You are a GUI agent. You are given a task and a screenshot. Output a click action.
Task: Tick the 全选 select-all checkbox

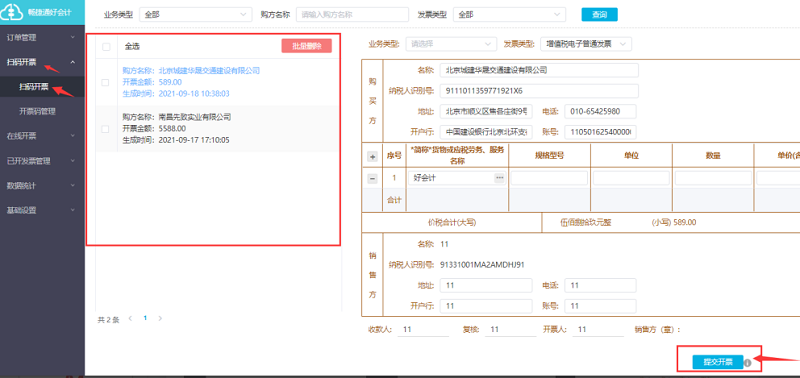click(106, 47)
